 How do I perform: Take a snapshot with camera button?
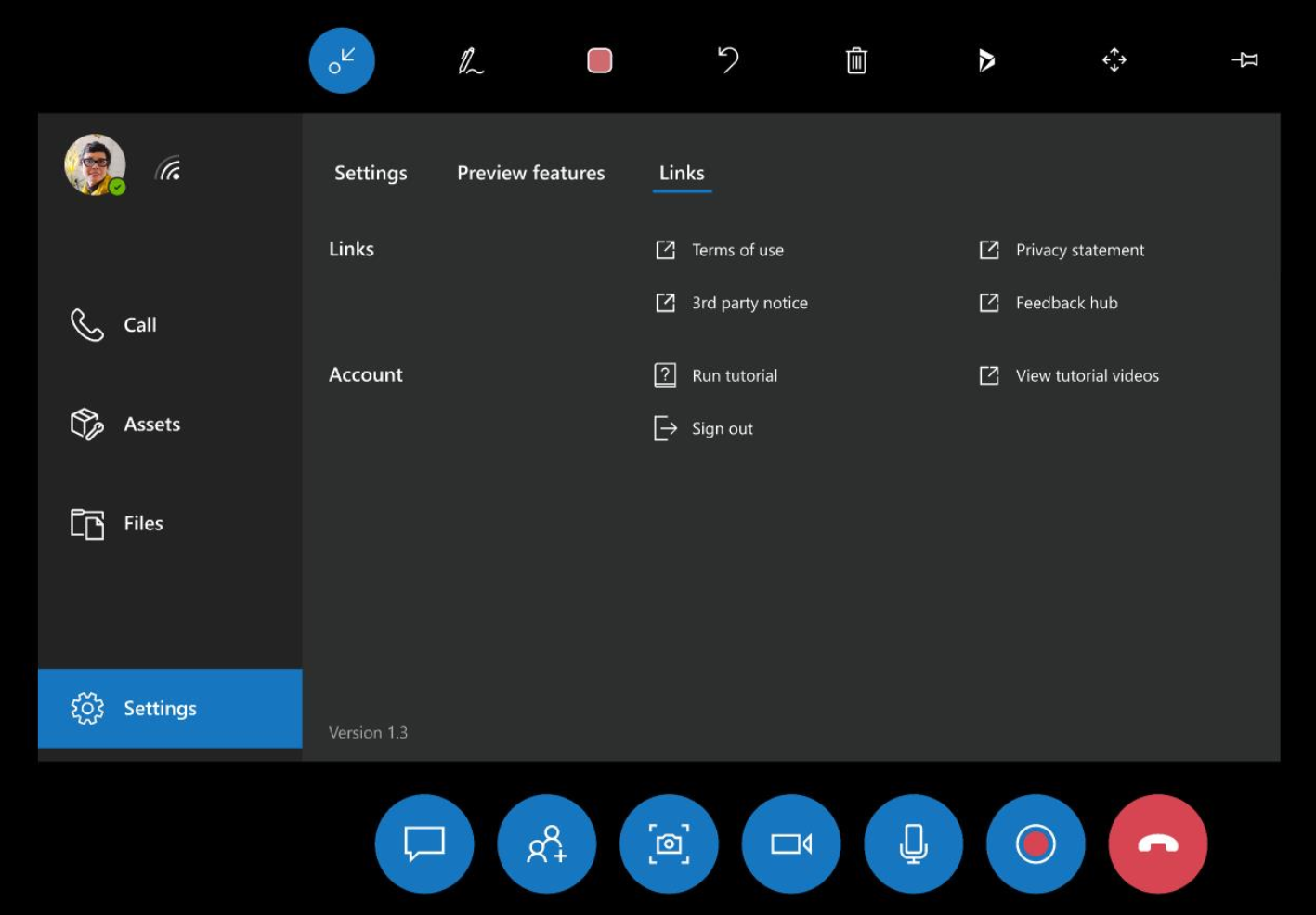click(x=669, y=843)
